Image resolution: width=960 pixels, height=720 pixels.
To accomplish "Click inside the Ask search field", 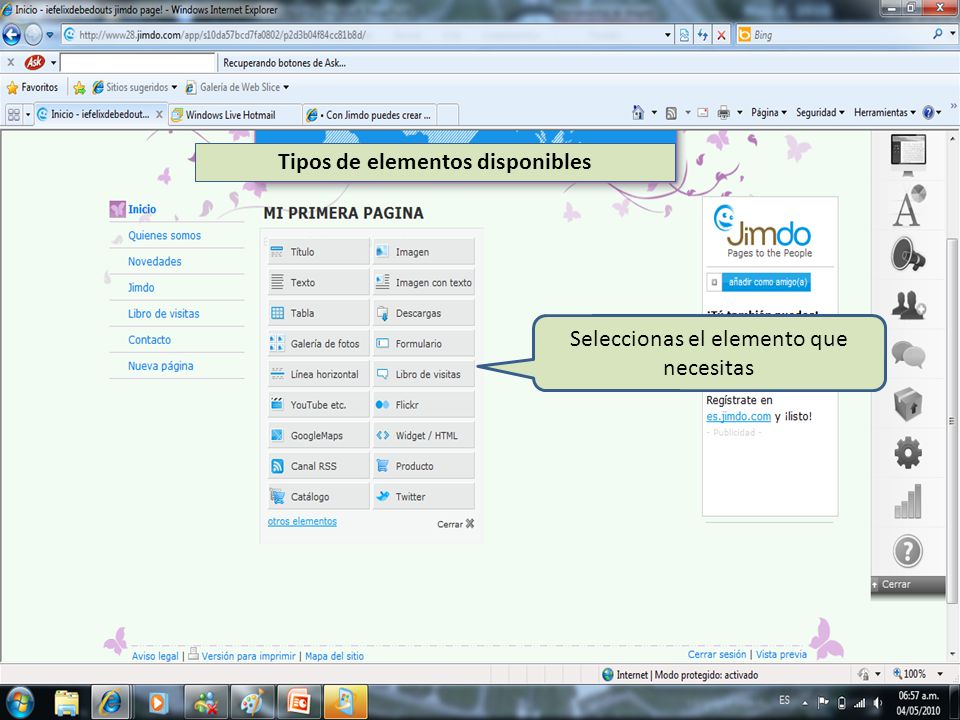I will pyautogui.click(x=138, y=62).
